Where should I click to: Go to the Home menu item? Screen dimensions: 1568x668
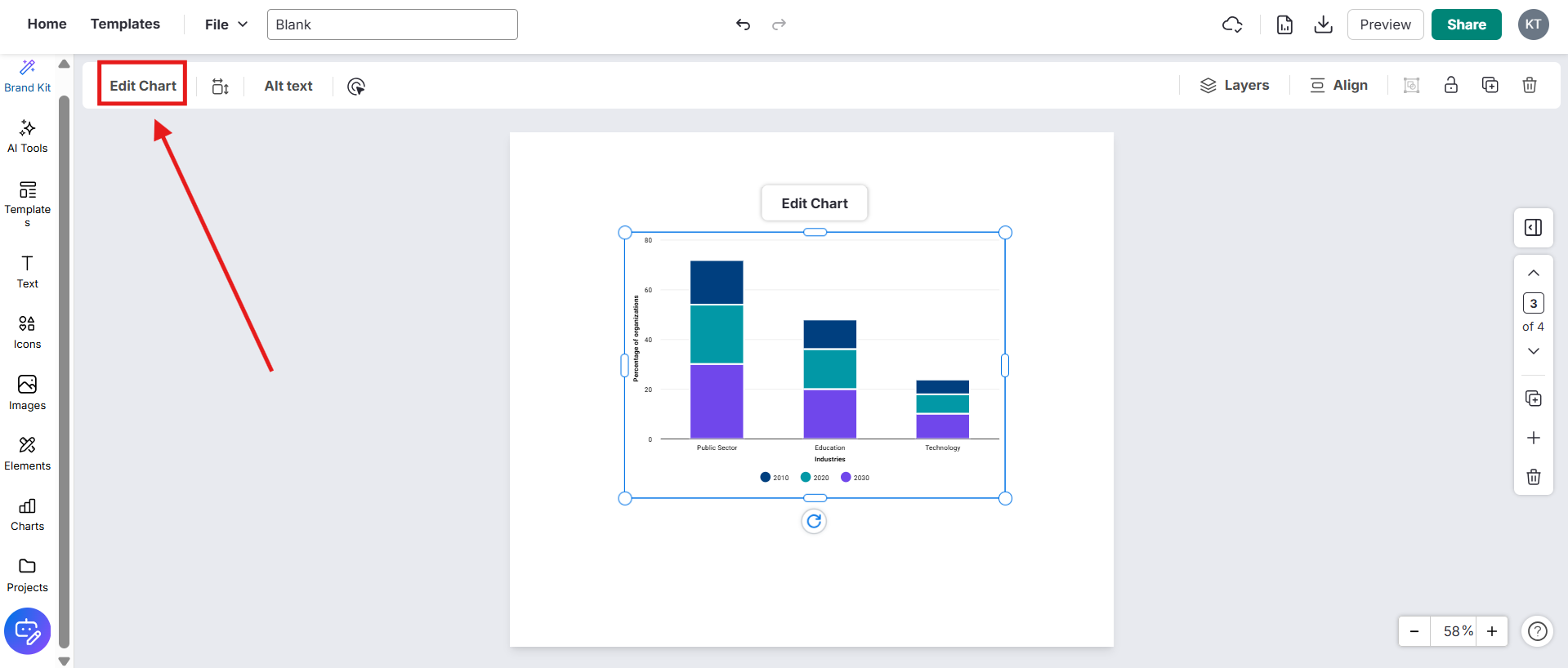point(47,24)
